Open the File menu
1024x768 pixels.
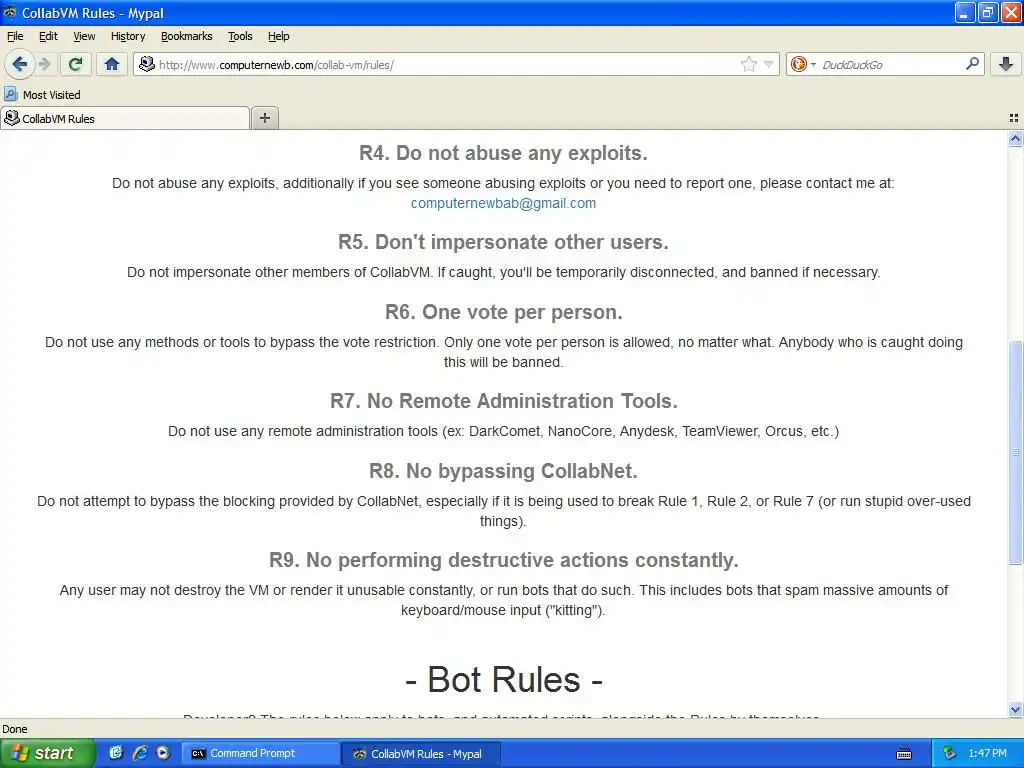click(15, 37)
